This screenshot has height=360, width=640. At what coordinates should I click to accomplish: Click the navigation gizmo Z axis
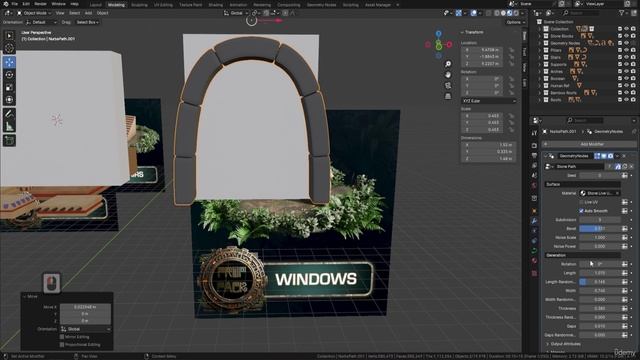pos(438,33)
